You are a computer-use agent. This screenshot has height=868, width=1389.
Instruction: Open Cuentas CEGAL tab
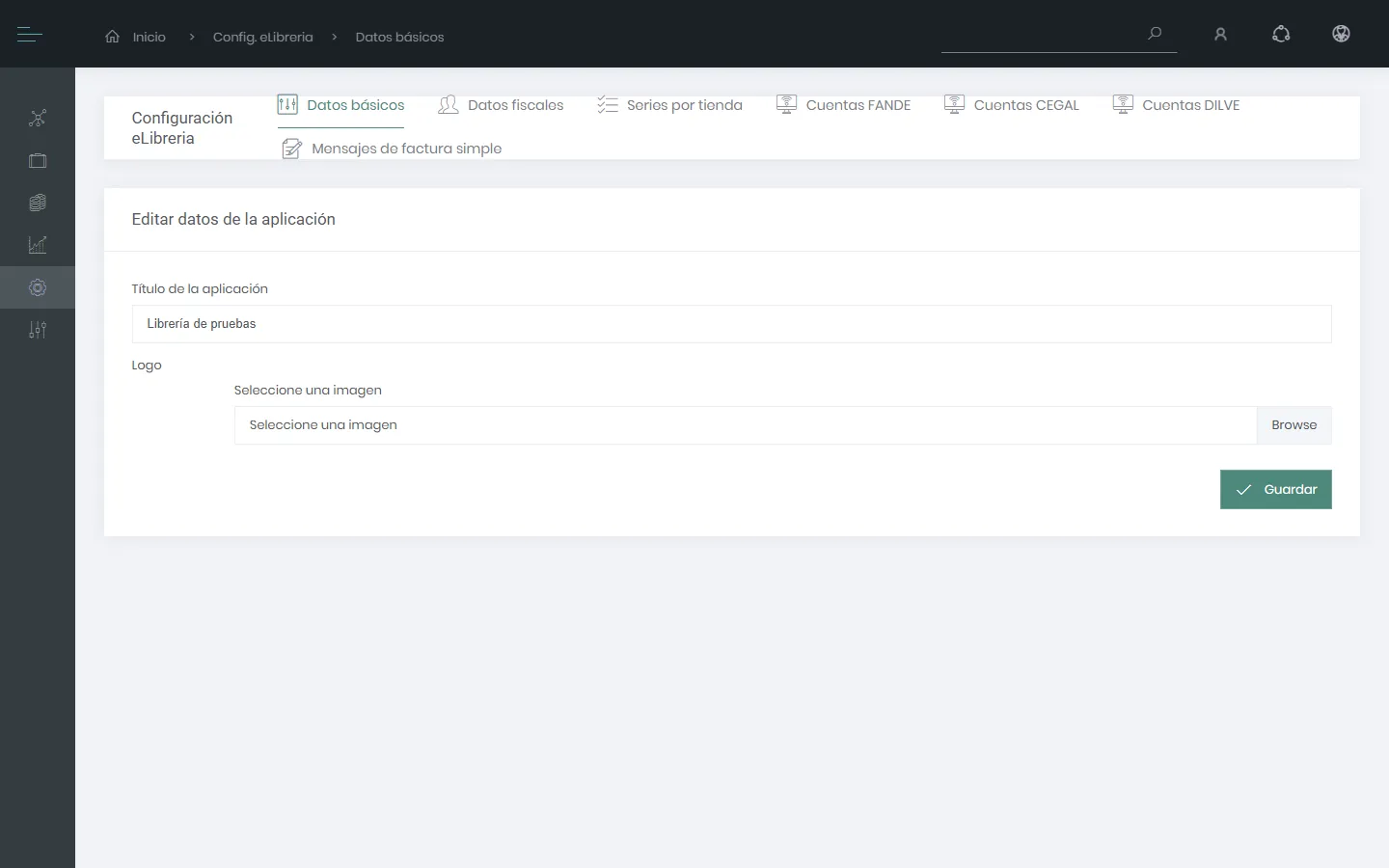[1011, 105]
